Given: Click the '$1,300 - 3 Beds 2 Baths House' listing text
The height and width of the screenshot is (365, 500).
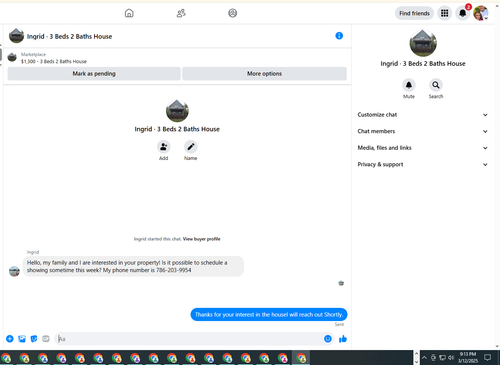Looking at the screenshot, I should point(54,62).
